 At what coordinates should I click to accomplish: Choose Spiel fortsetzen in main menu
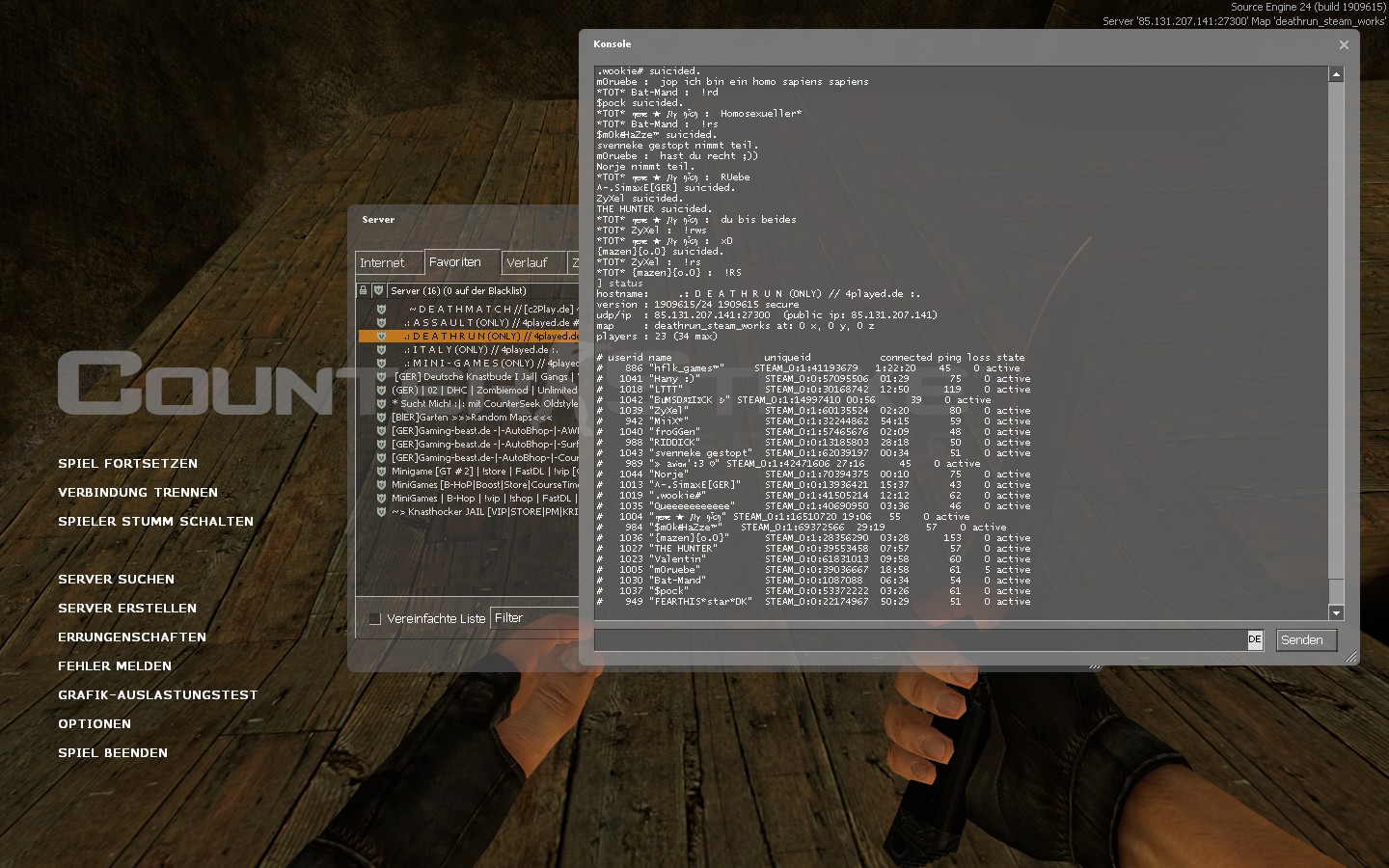click(127, 464)
